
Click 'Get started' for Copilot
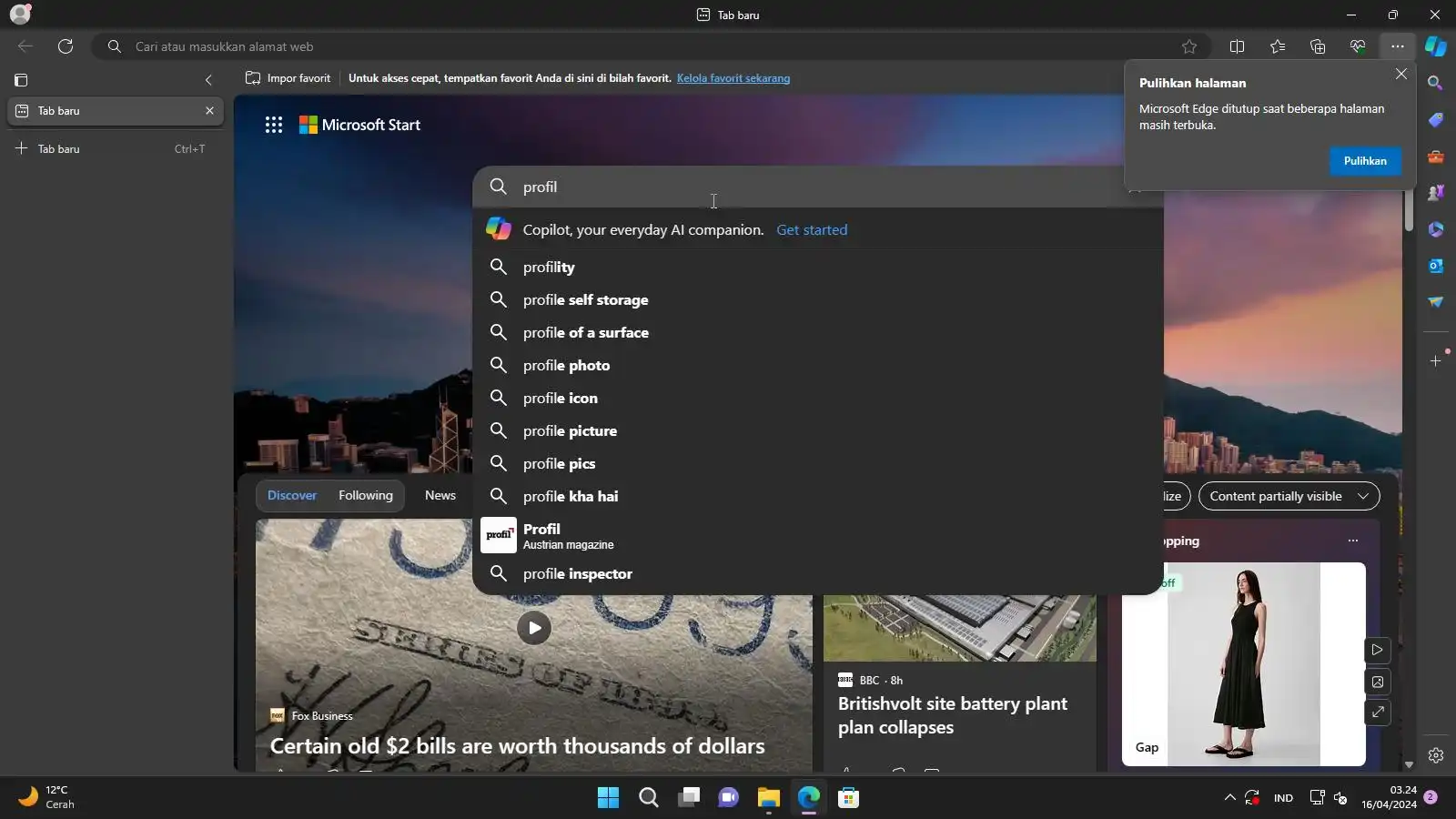tap(812, 230)
